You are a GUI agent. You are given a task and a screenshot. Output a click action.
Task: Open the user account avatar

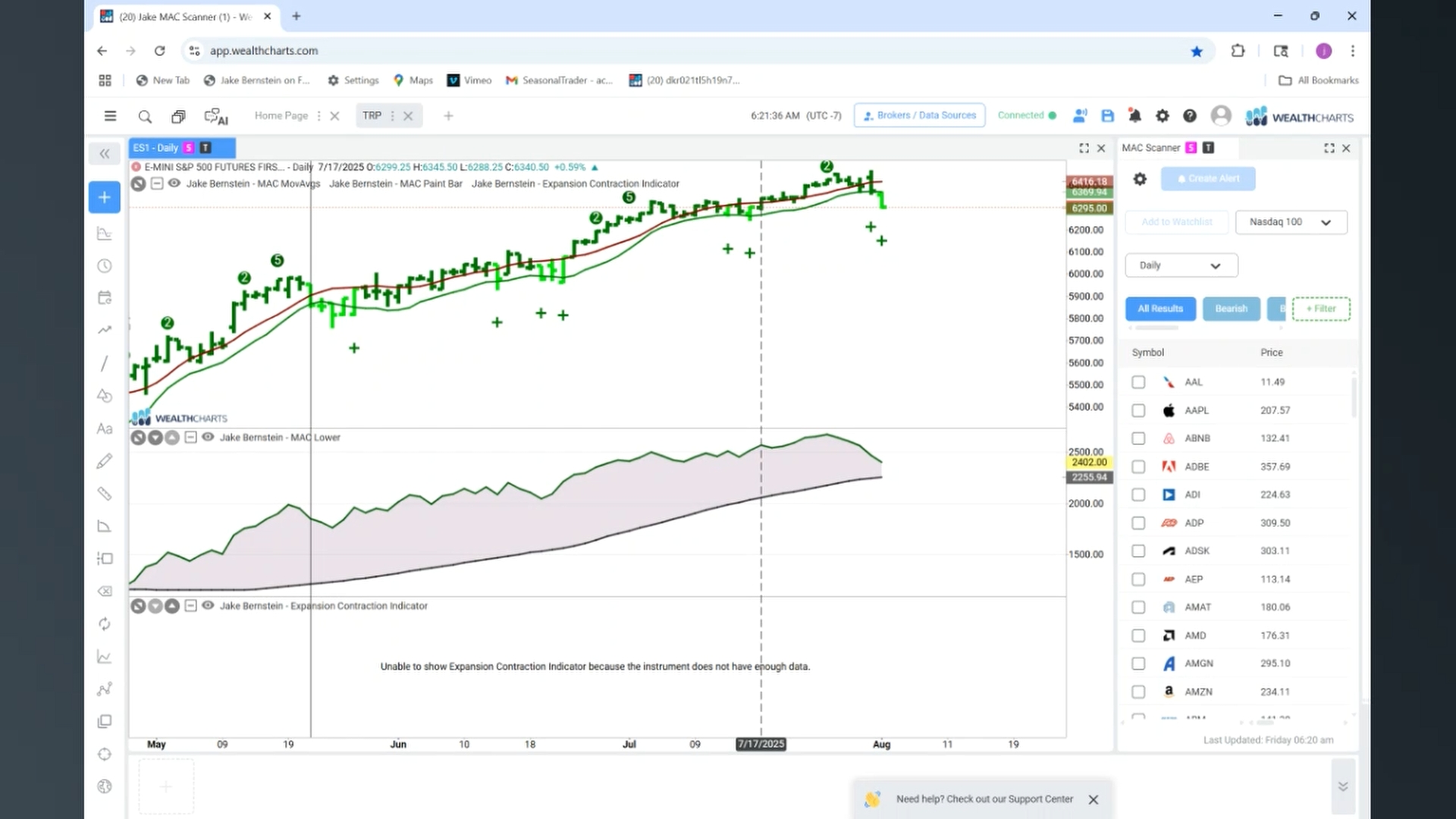(1221, 115)
